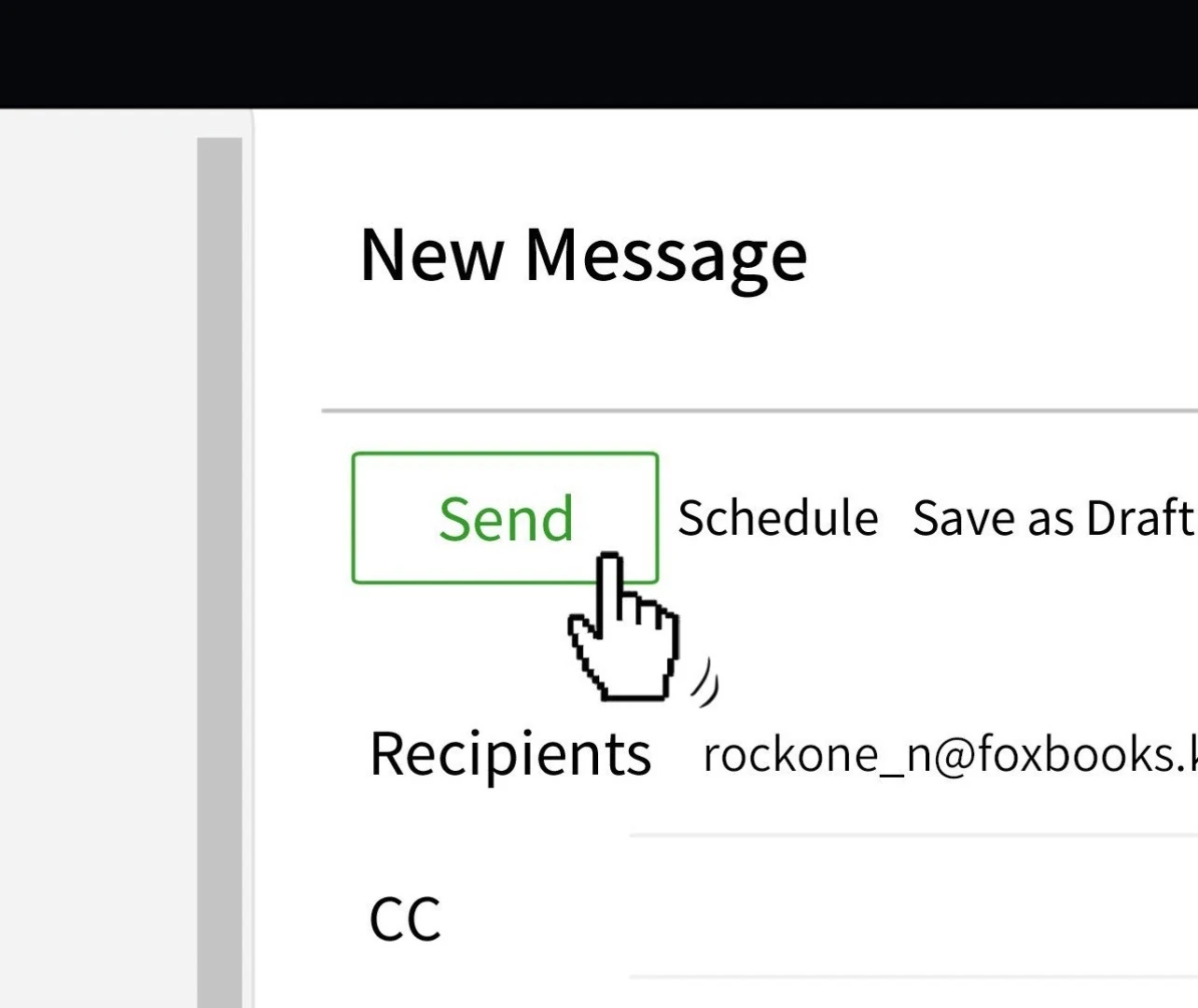The width and height of the screenshot is (1198, 1008).
Task: Click the New Message heading
Action: click(583, 255)
